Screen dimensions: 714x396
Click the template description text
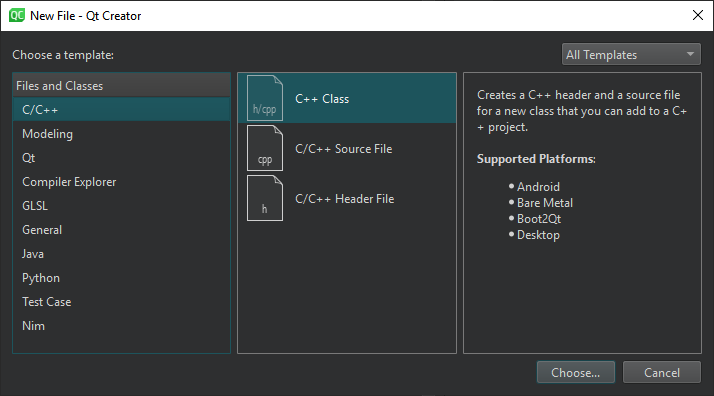click(x=581, y=111)
